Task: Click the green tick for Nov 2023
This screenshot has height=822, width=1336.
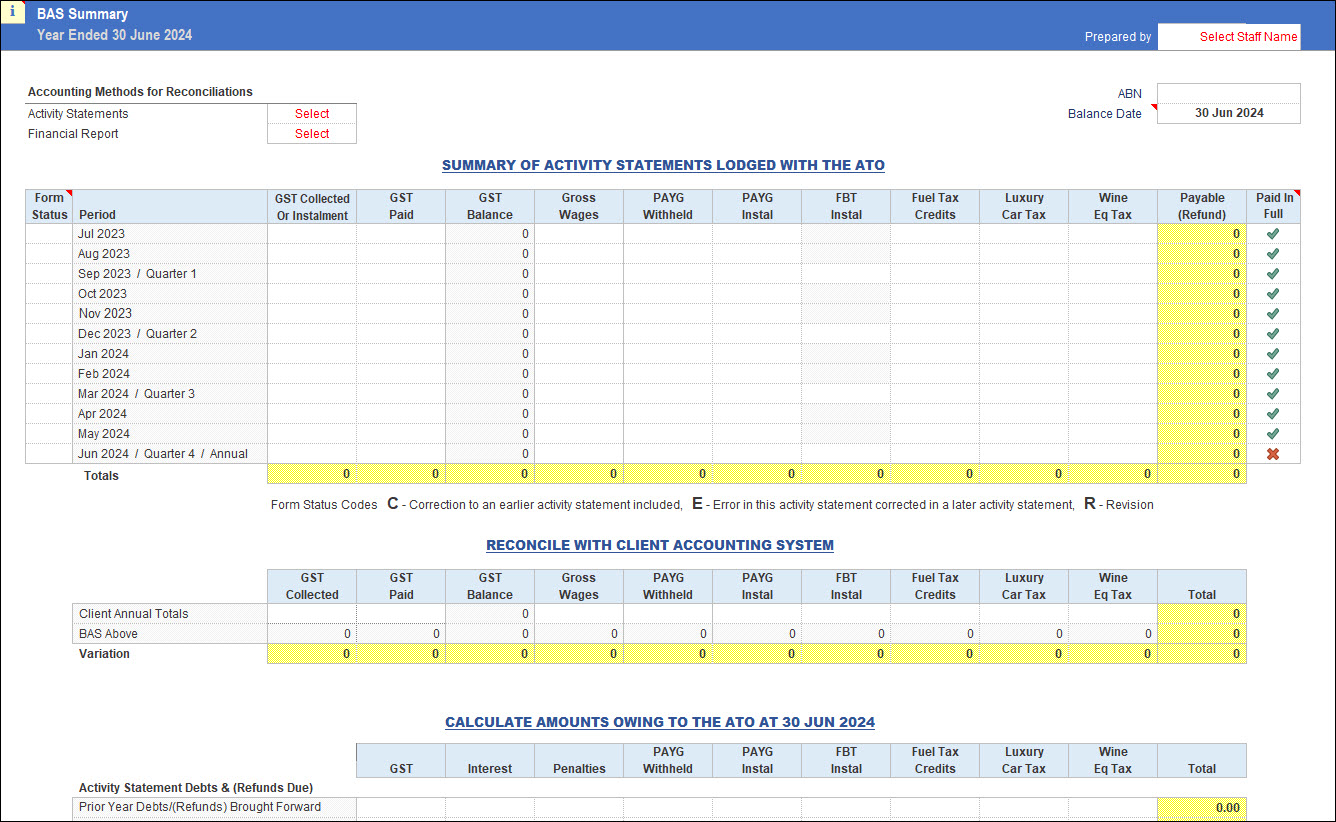Action: (1273, 313)
